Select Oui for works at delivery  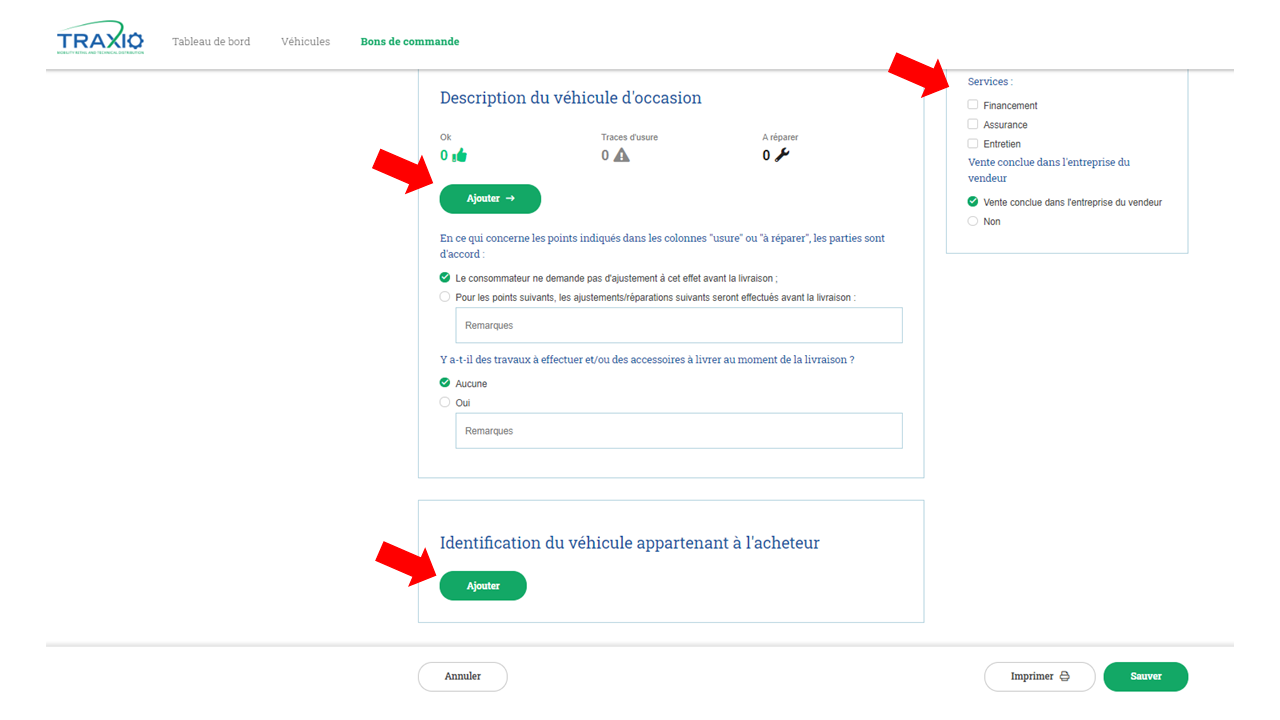pos(445,402)
